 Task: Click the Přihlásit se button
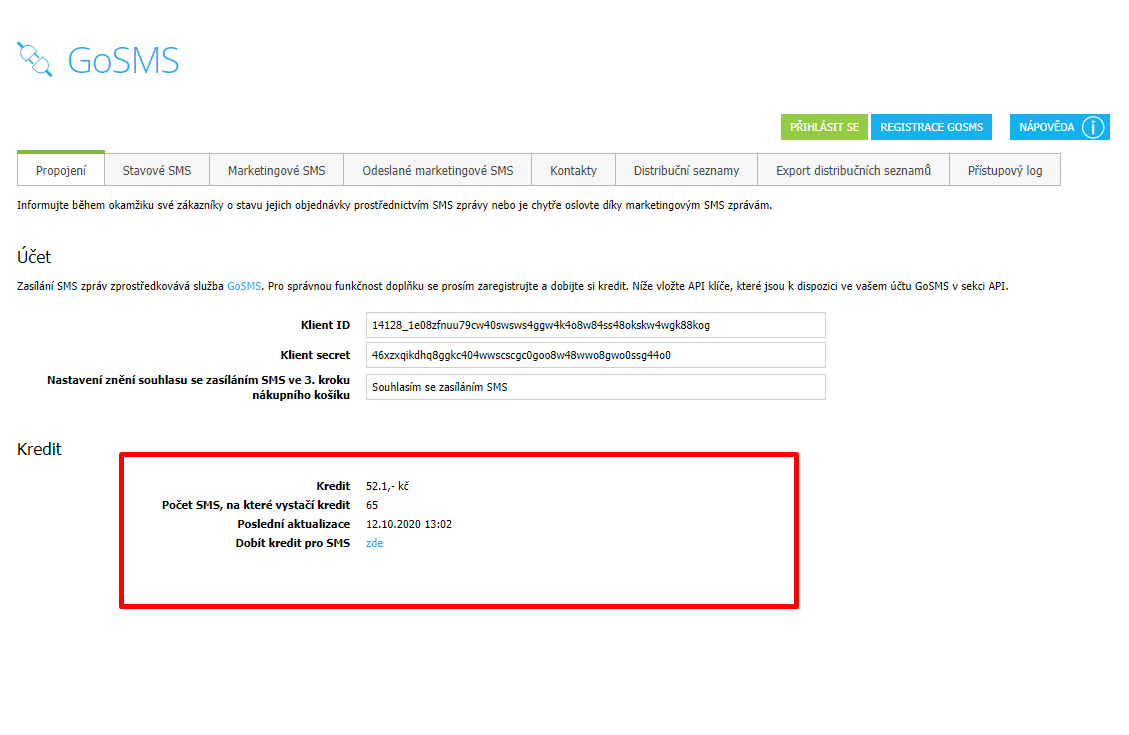point(824,127)
